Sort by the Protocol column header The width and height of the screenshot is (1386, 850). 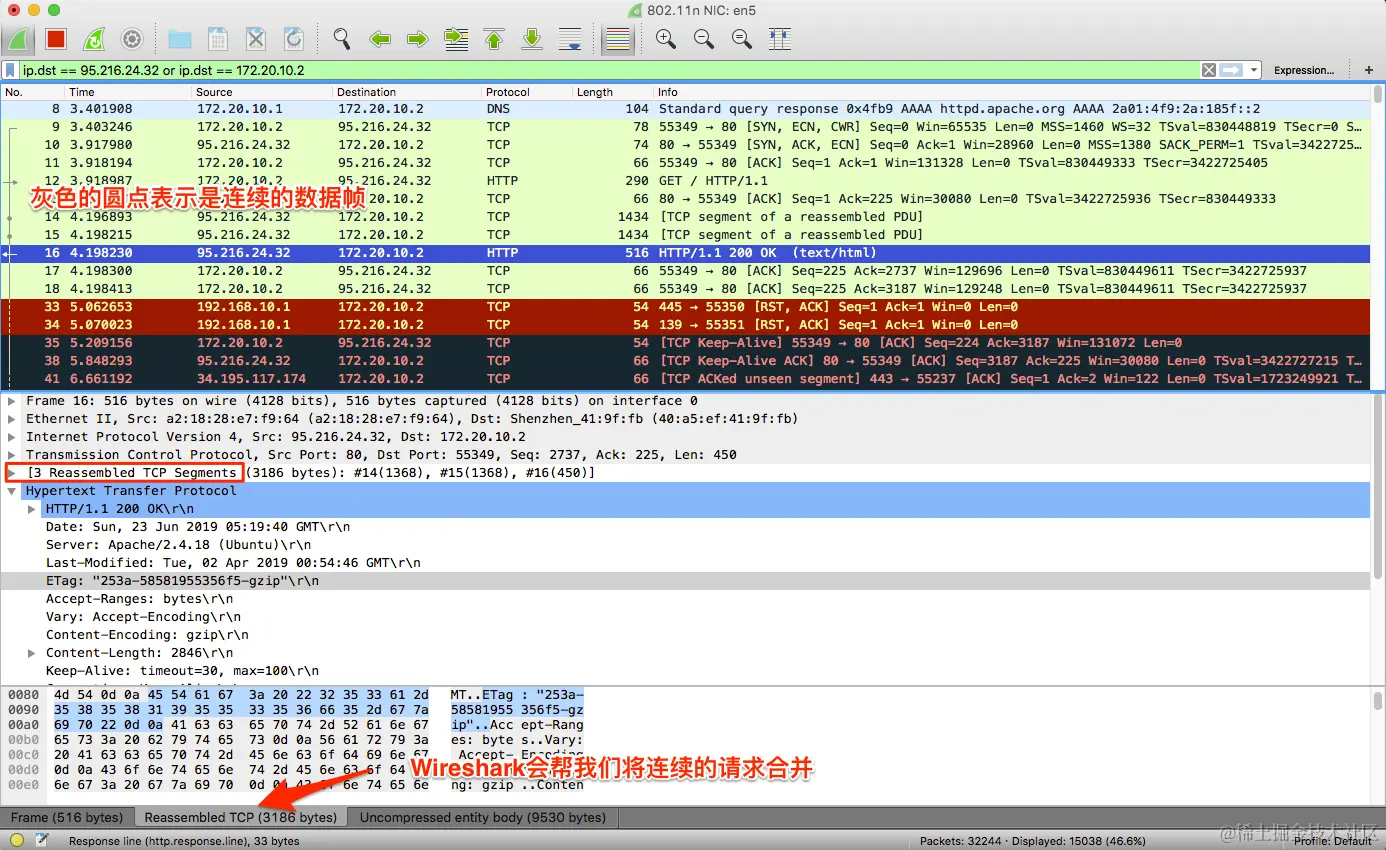527,92
